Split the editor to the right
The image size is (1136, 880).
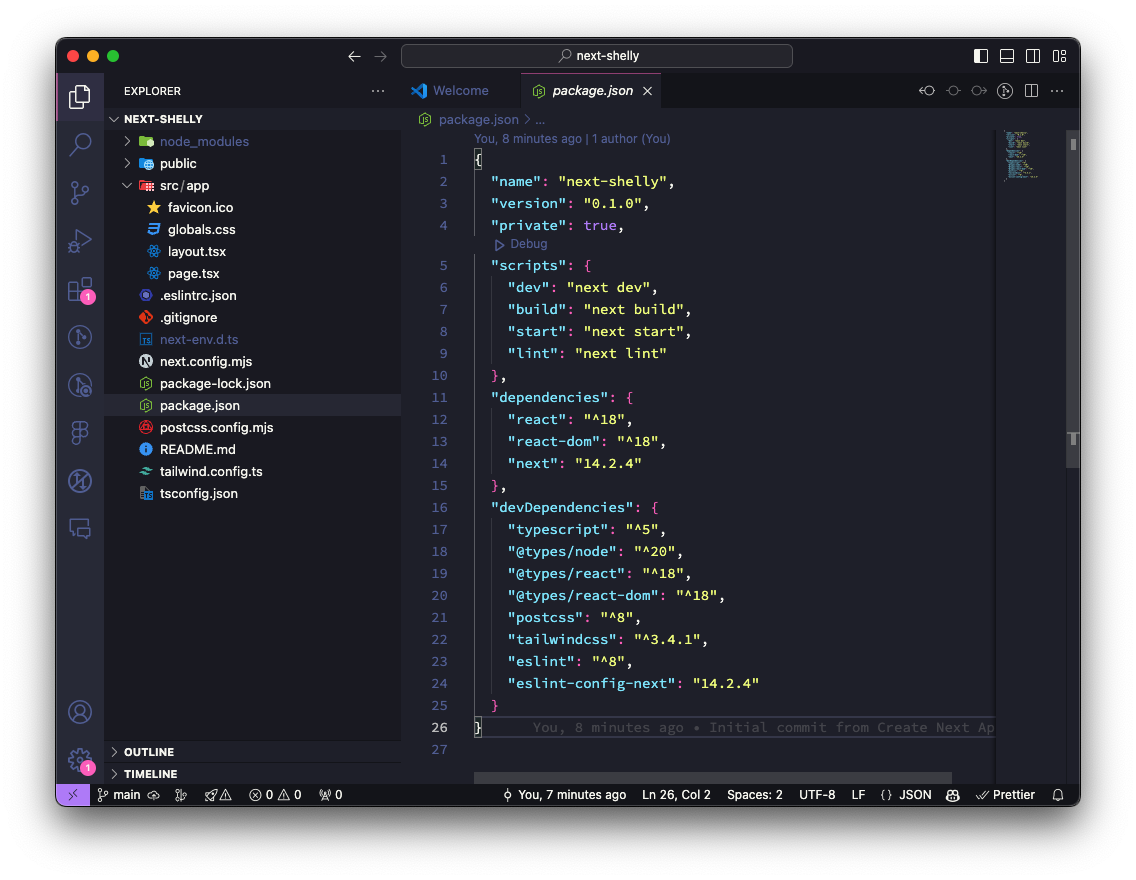pyautogui.click(x=1031, y=91)
